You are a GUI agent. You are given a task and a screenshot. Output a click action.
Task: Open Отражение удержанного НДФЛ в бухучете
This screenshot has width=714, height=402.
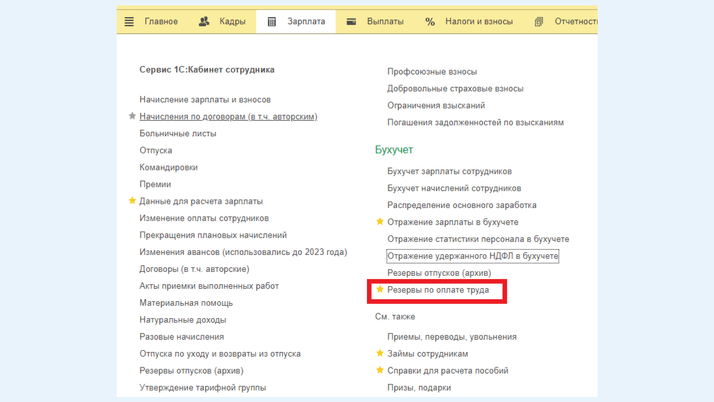click(x=472, y=256)
